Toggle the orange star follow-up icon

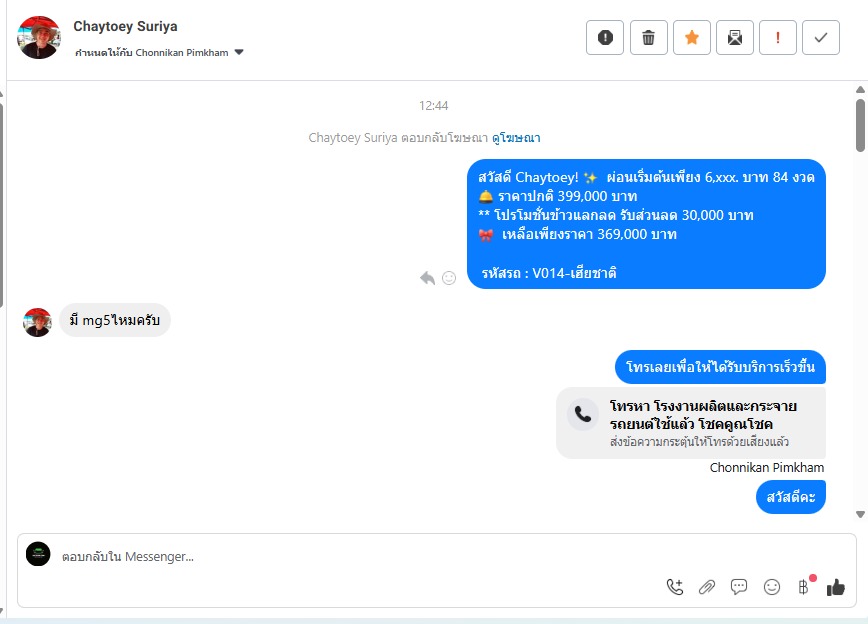691,38
